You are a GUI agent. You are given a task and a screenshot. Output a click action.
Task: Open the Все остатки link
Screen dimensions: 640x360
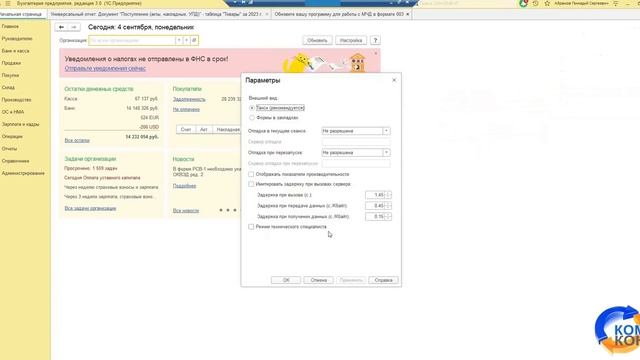77,140
